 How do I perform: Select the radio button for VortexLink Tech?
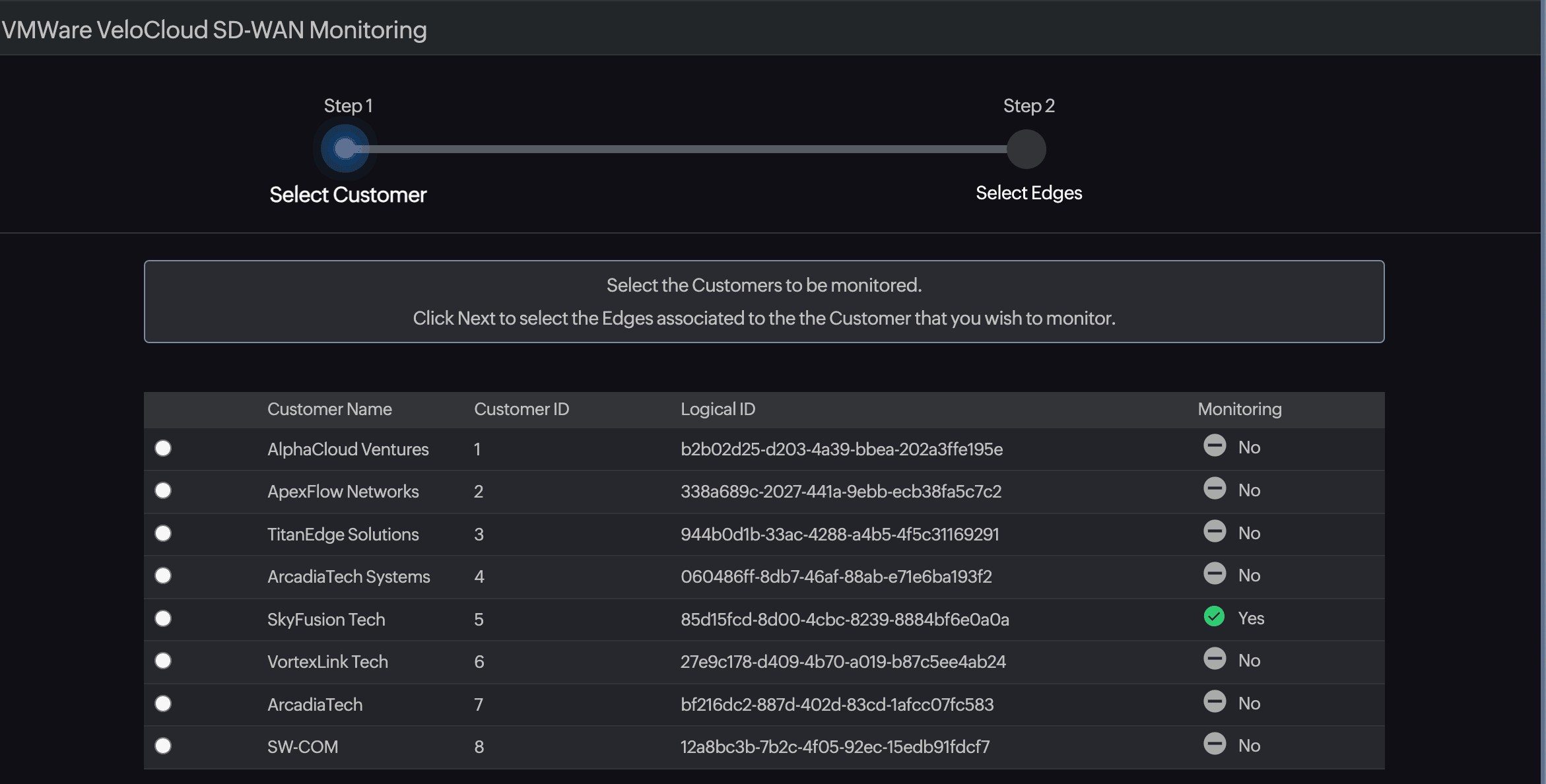163,661
